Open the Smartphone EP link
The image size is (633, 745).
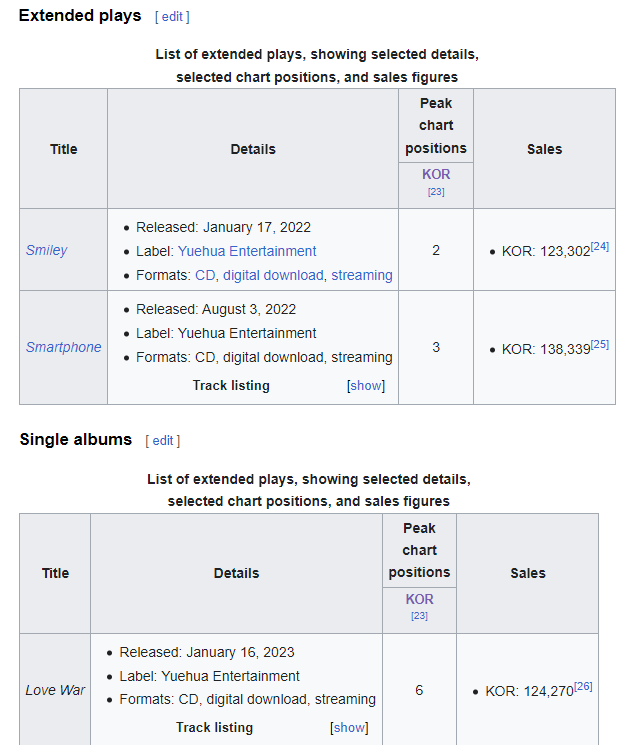(64, 347)
